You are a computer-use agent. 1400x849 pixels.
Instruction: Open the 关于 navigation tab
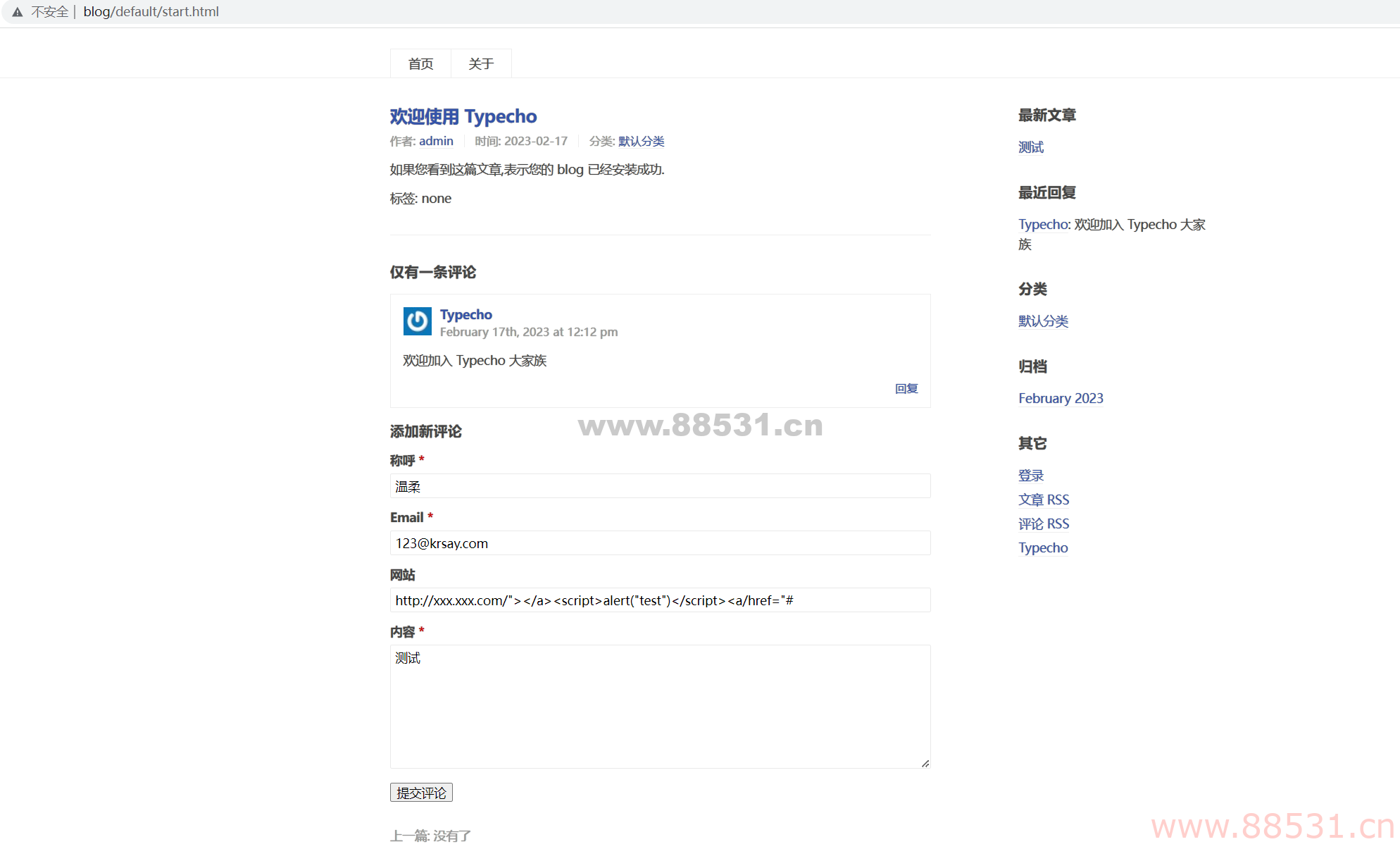481,63
